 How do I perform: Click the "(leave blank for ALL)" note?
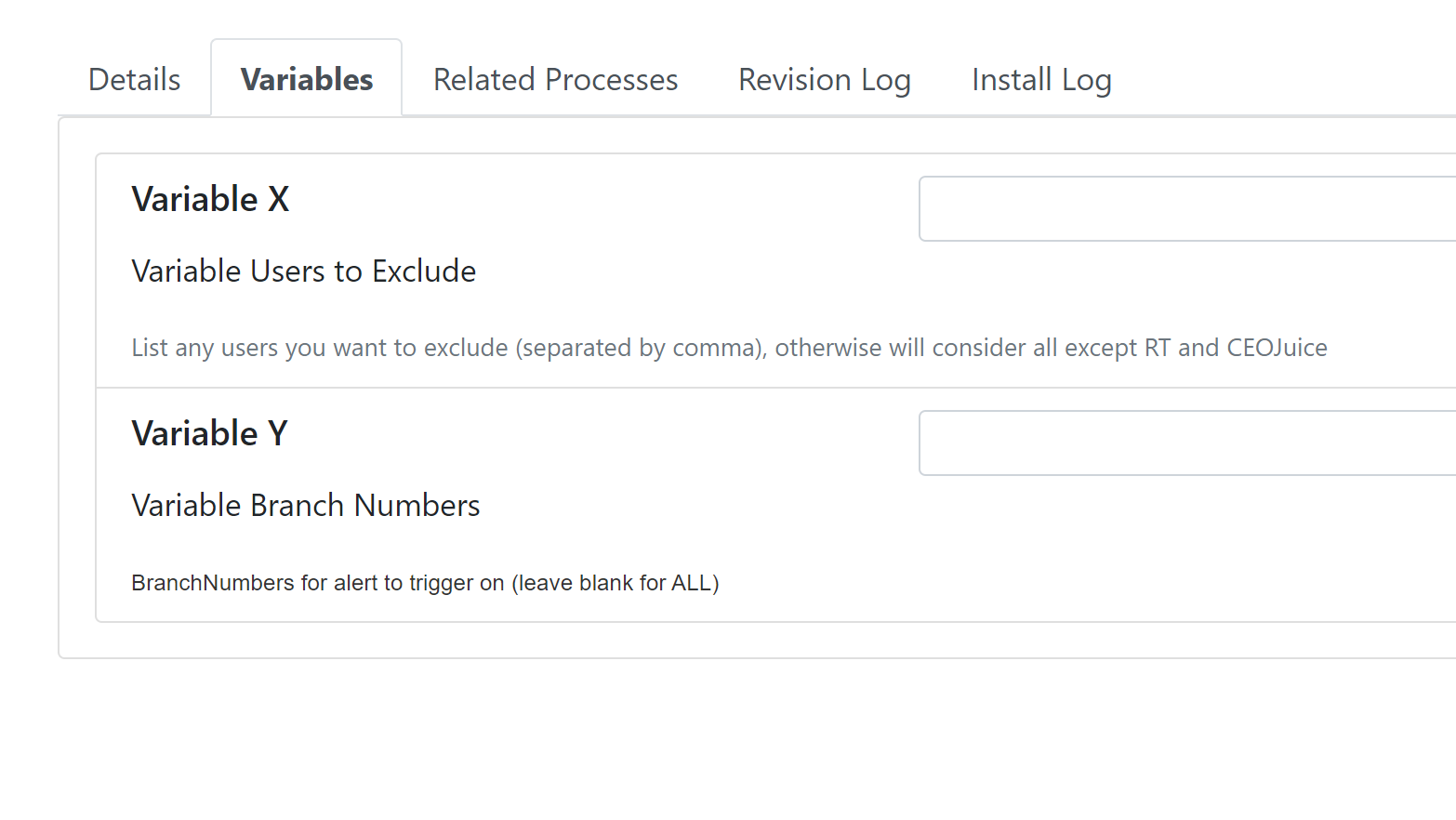coord(615,583)
